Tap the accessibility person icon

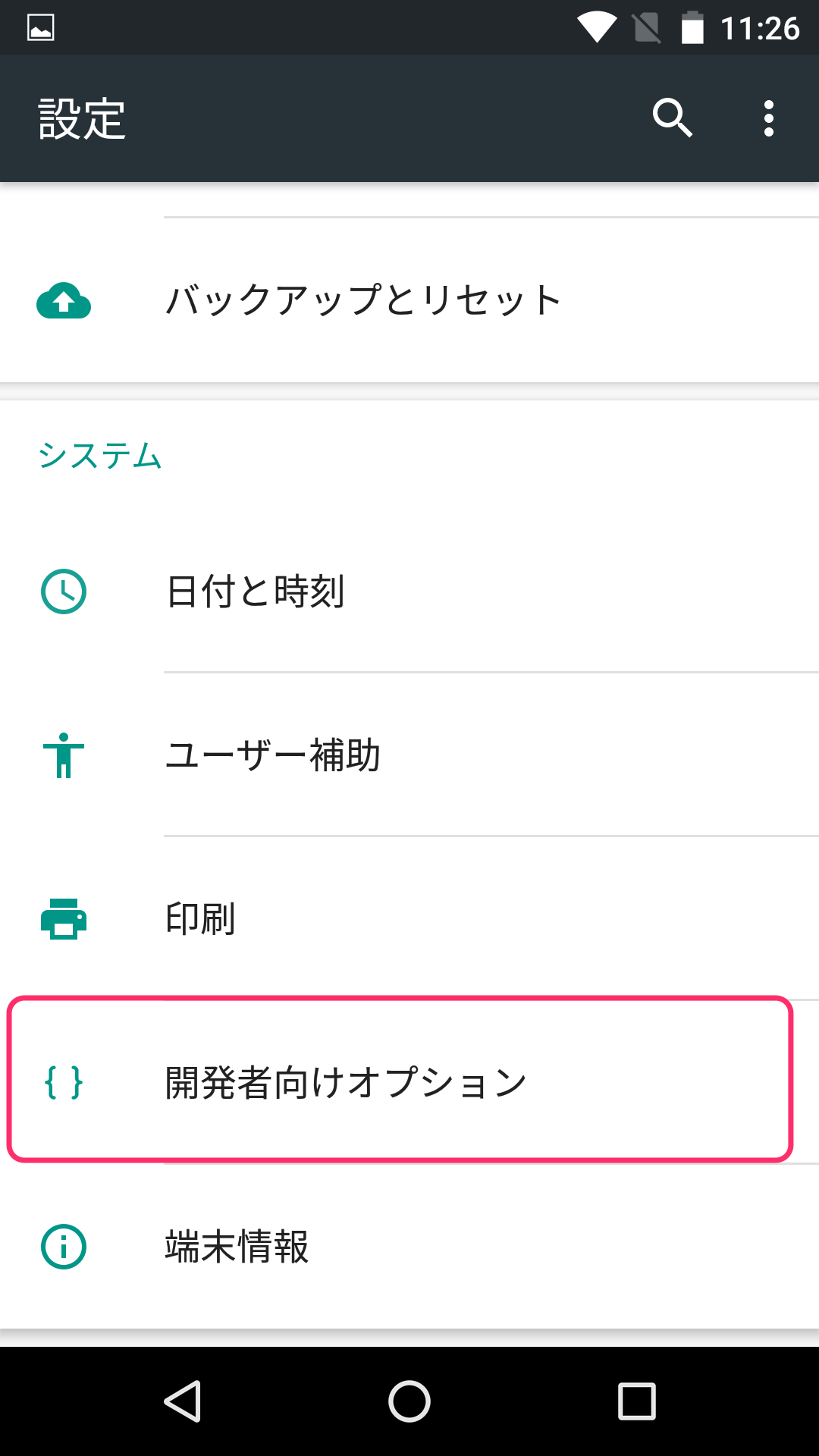pos(64,755)
